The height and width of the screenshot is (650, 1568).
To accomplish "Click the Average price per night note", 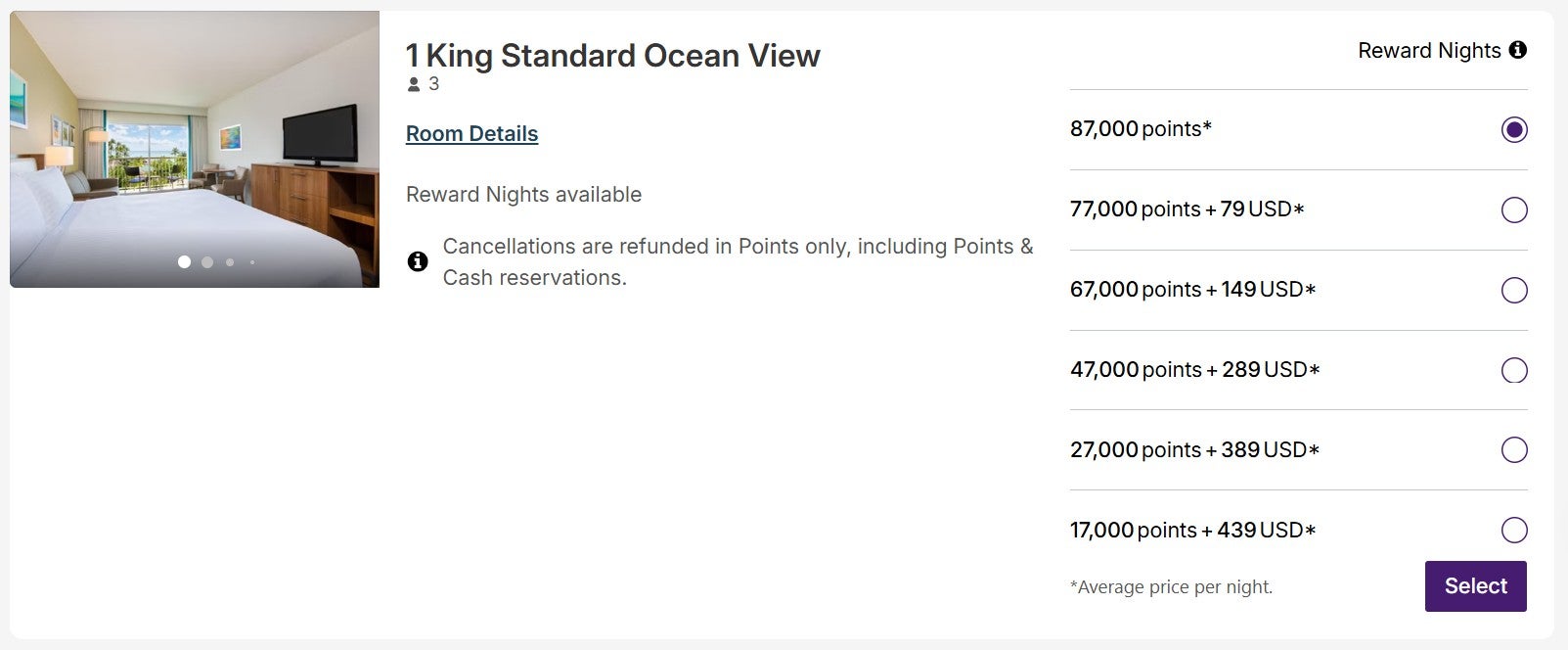I will [1171, 586].
